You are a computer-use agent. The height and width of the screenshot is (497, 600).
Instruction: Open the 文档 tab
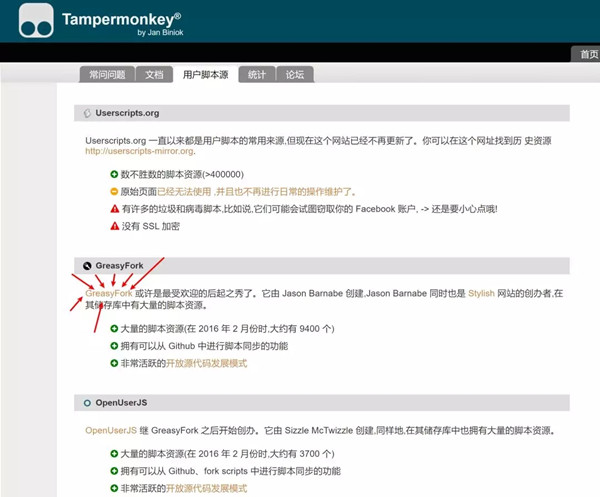(154, 74)
